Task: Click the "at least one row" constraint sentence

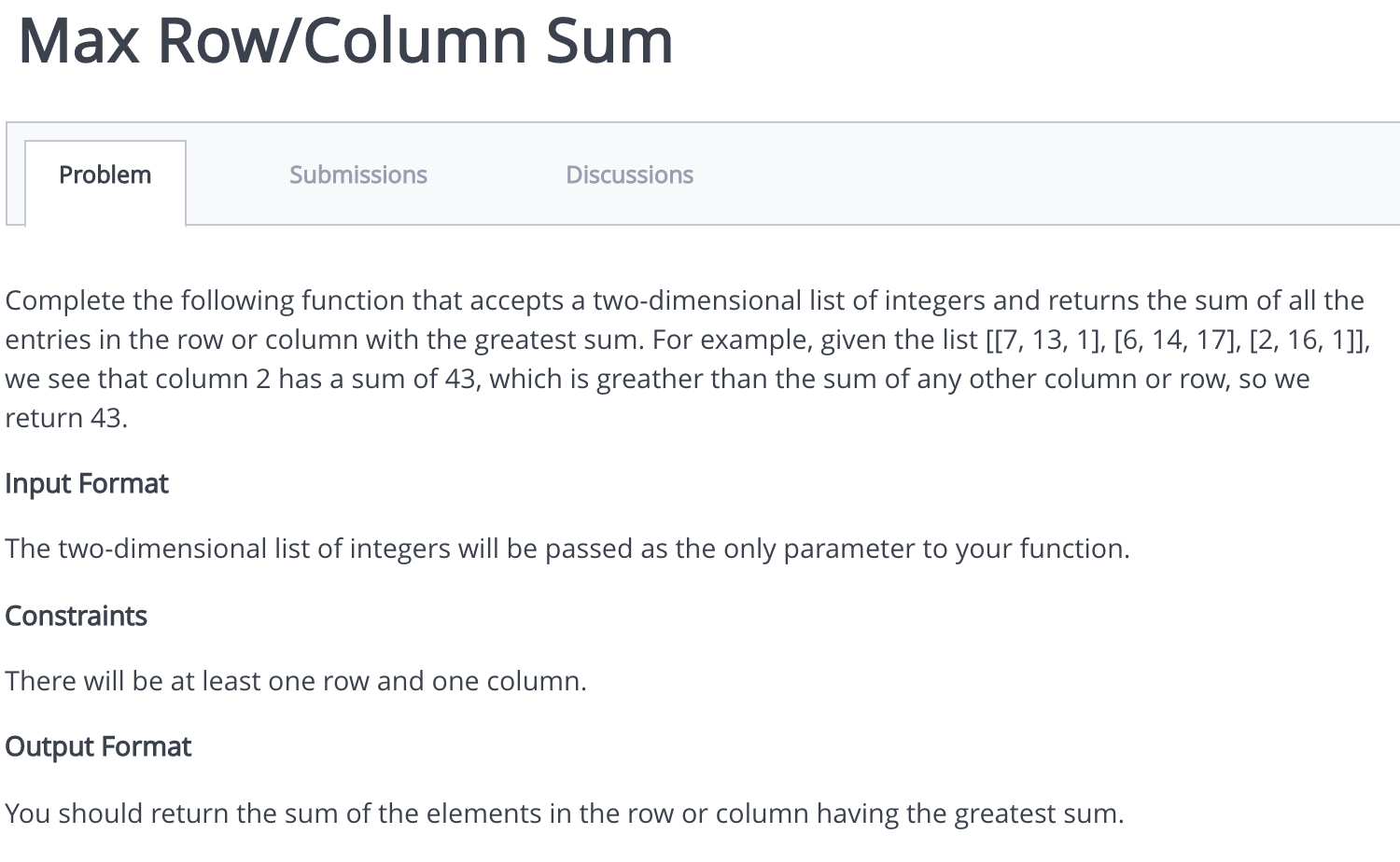Action: pos(296,681)
